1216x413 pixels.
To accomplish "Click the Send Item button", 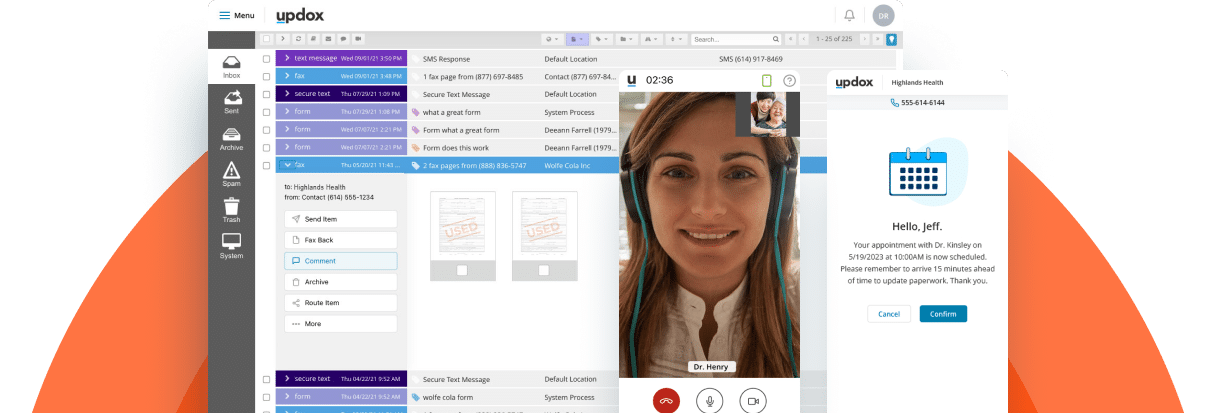I will point(340,219).
